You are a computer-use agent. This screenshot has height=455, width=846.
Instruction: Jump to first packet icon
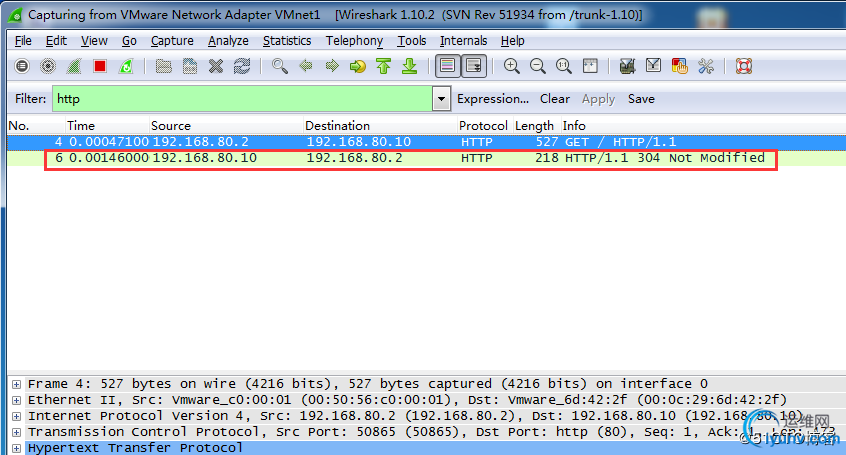click(384, 66)
